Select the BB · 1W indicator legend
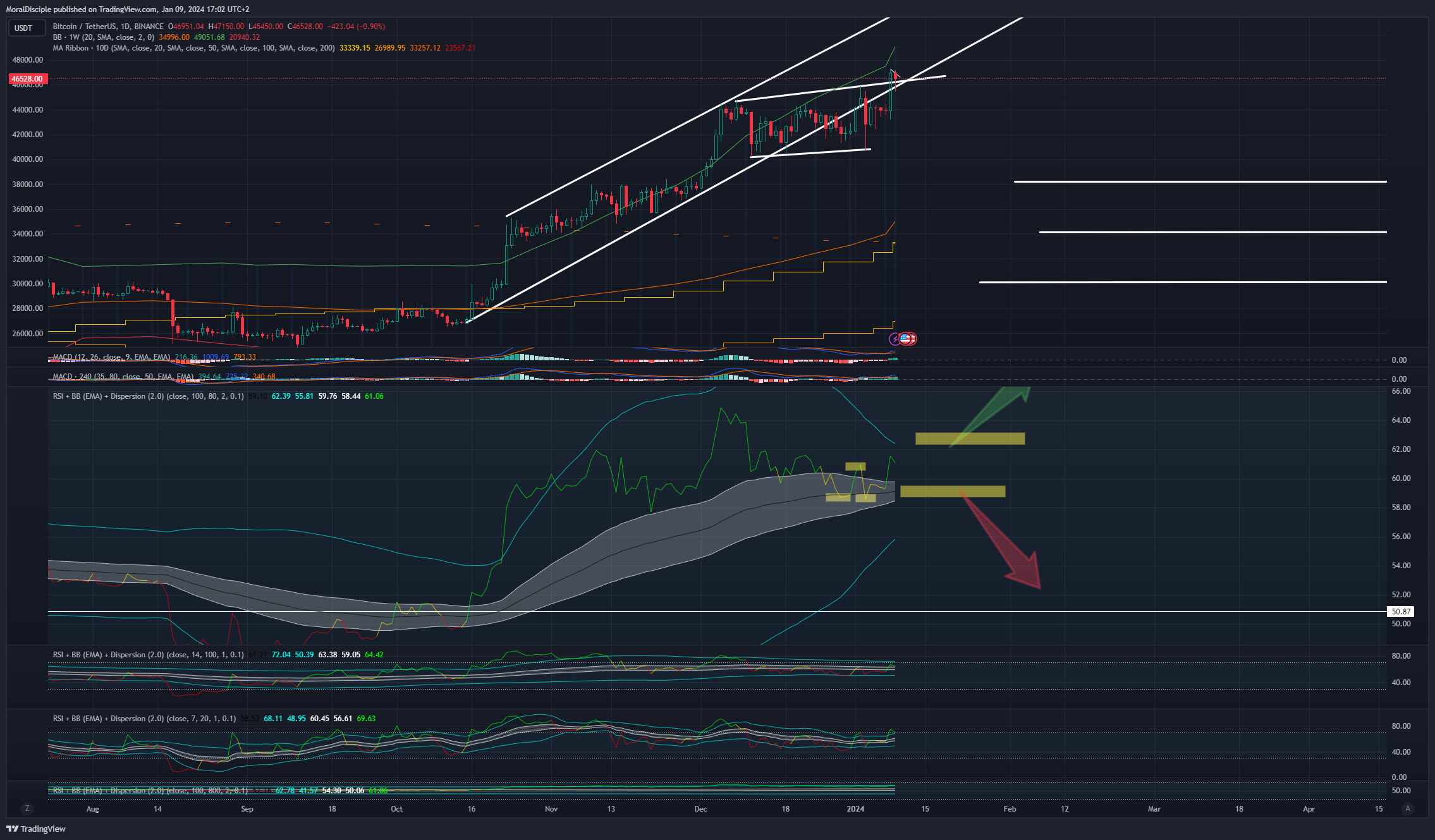Viewport: 1435px width, 840px height. (x=104, y=37)
